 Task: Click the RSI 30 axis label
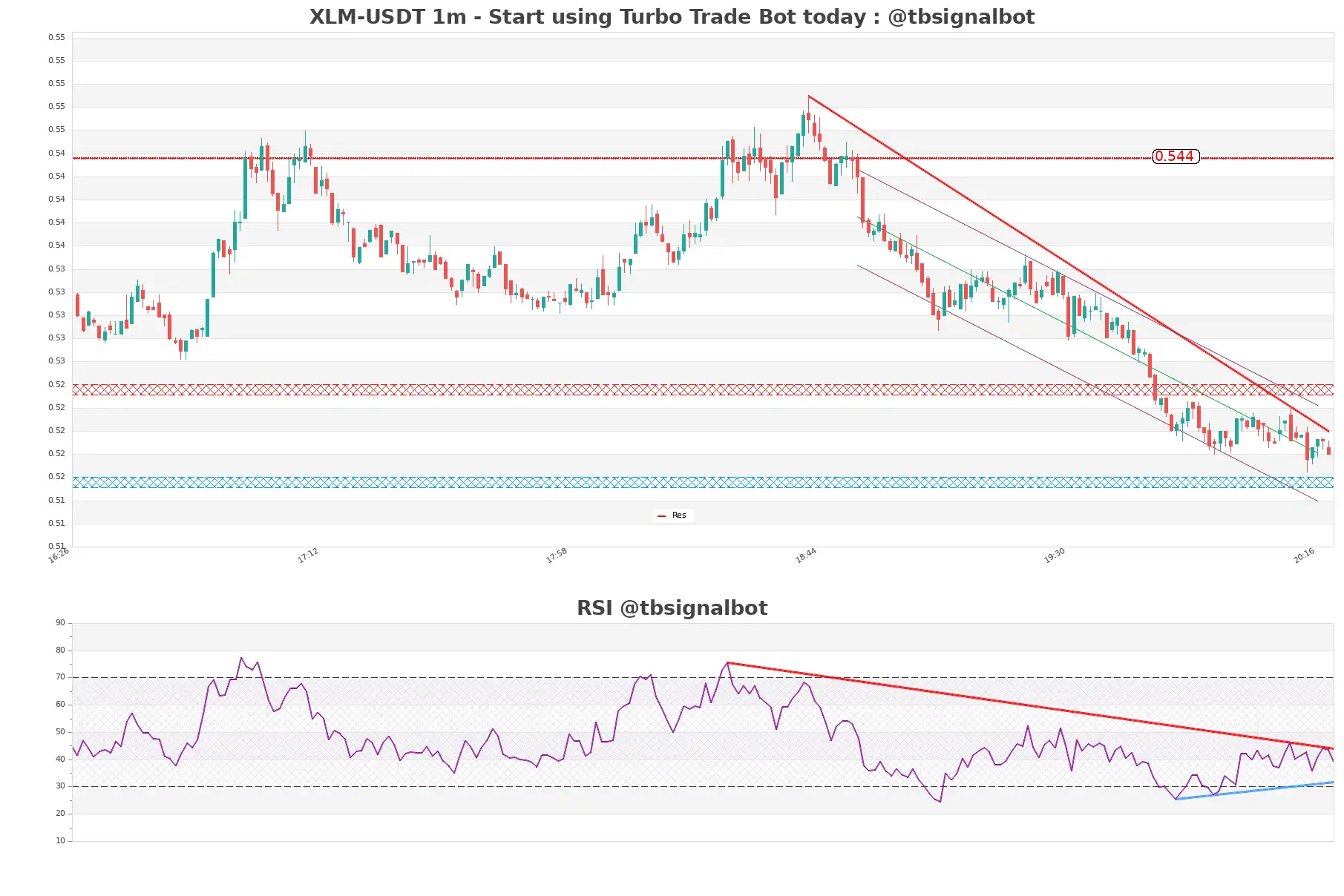60,786
